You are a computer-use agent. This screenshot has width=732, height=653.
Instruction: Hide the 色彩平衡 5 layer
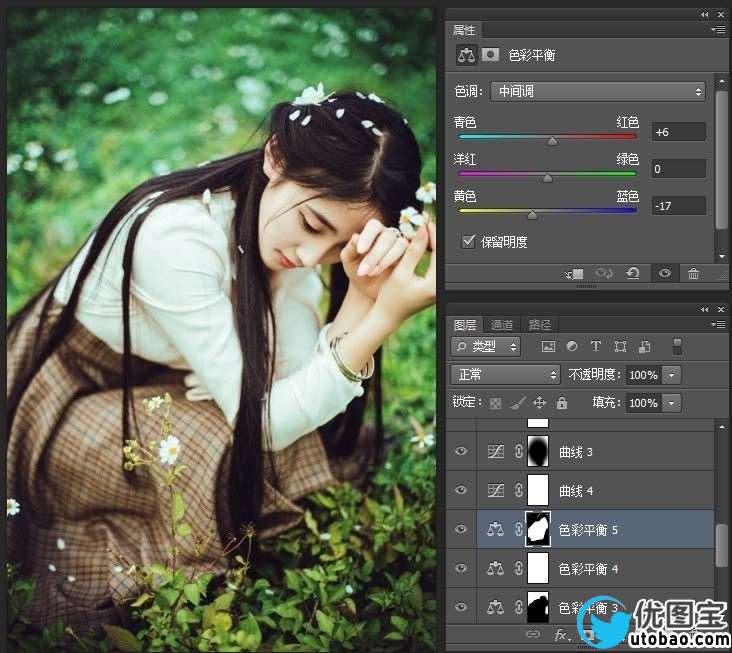pyautogui.click(x=461, y=529)
